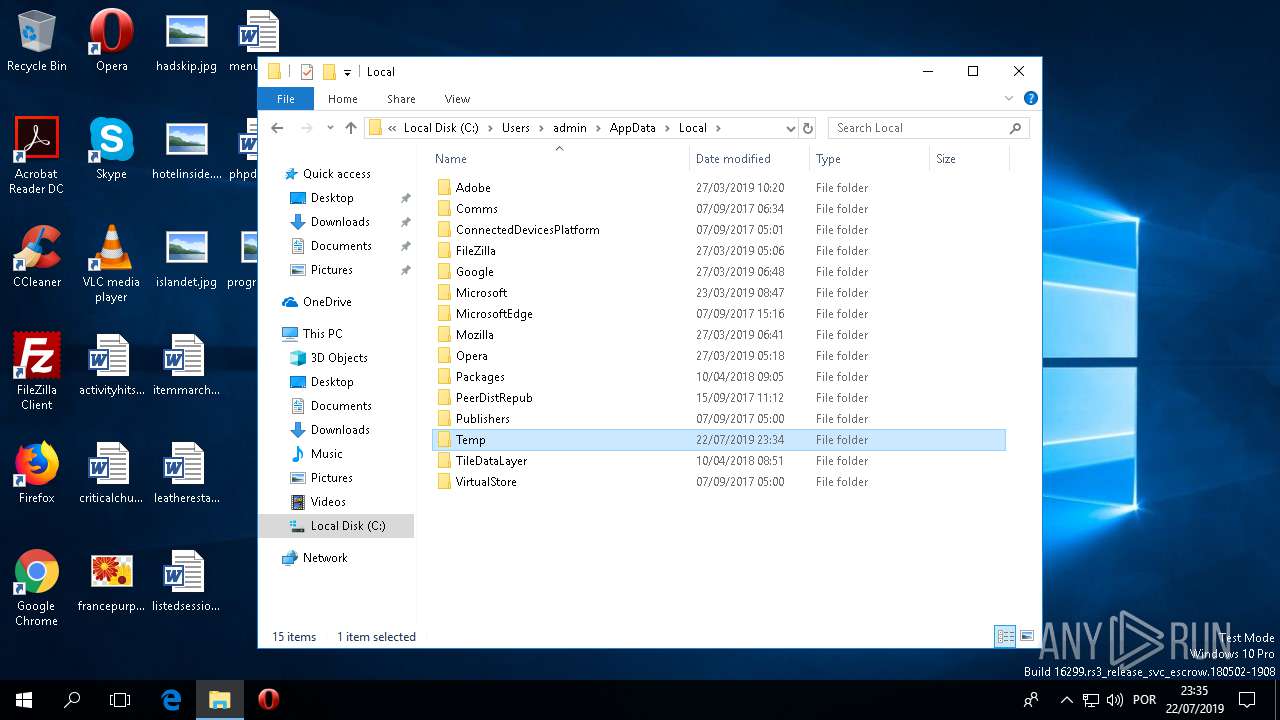Viewport: 1280px width, 720px height.
Task: Click the POR language indicator in tray
Action: (x=1144, y=700)
